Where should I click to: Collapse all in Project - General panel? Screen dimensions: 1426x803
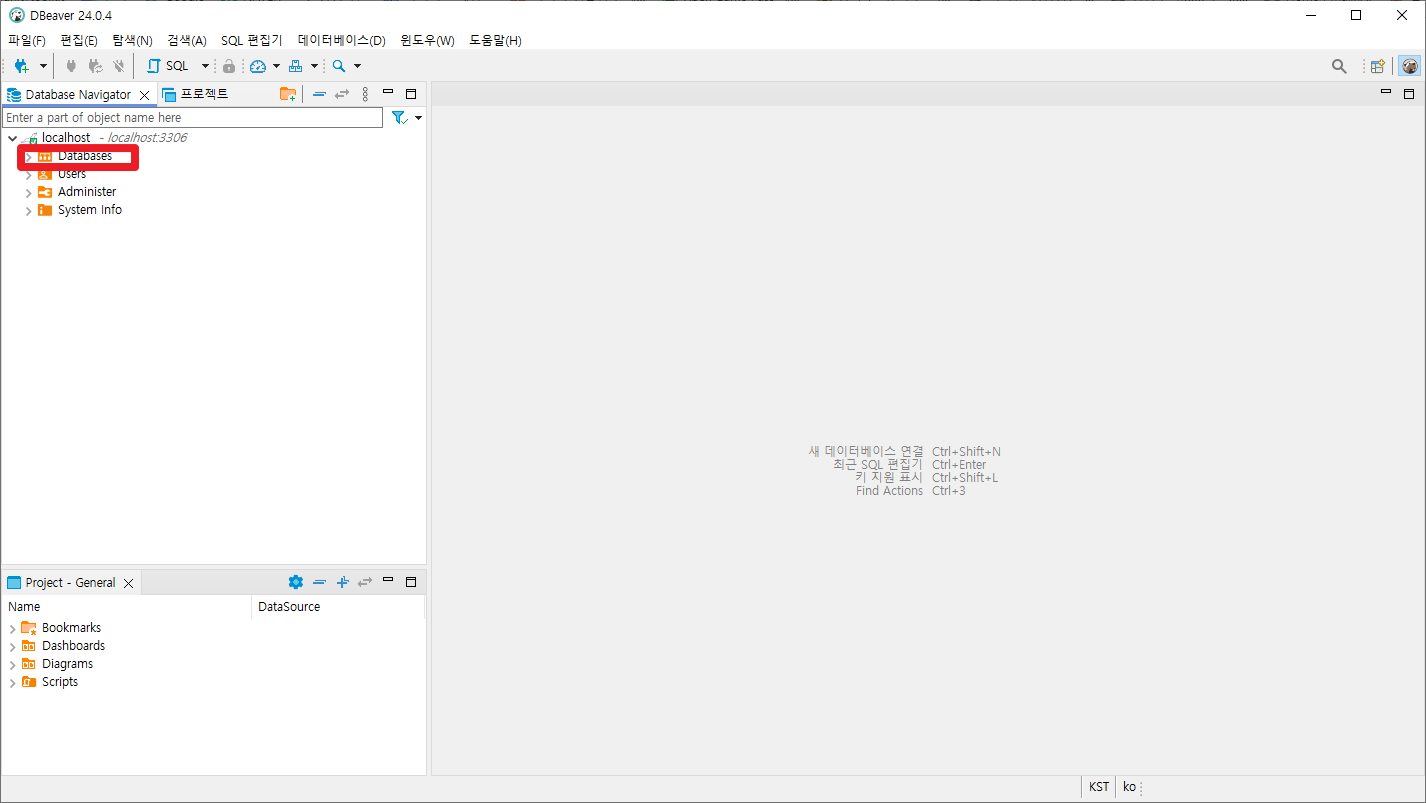click(319, 582)
